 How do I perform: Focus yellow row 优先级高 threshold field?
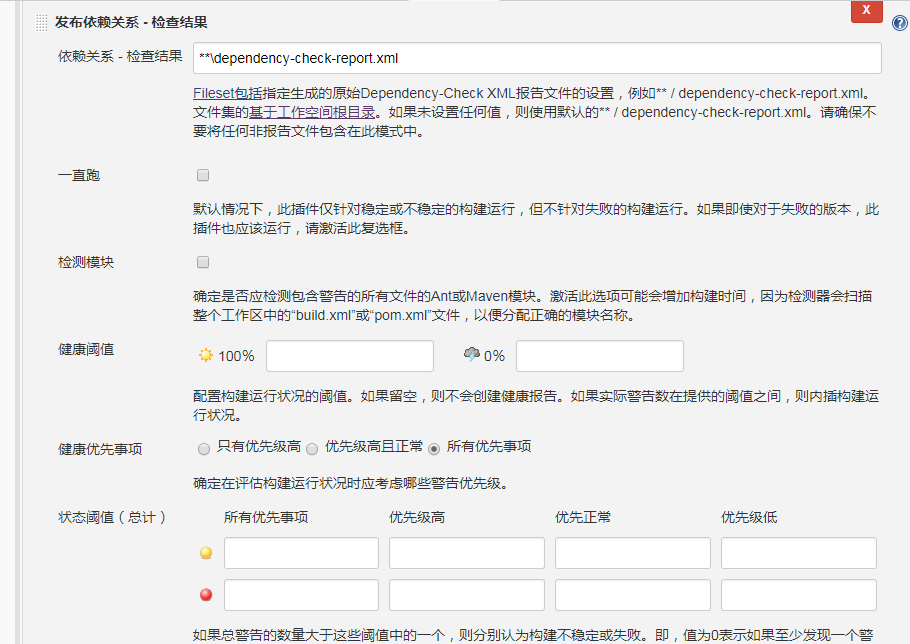coord(467,553)
